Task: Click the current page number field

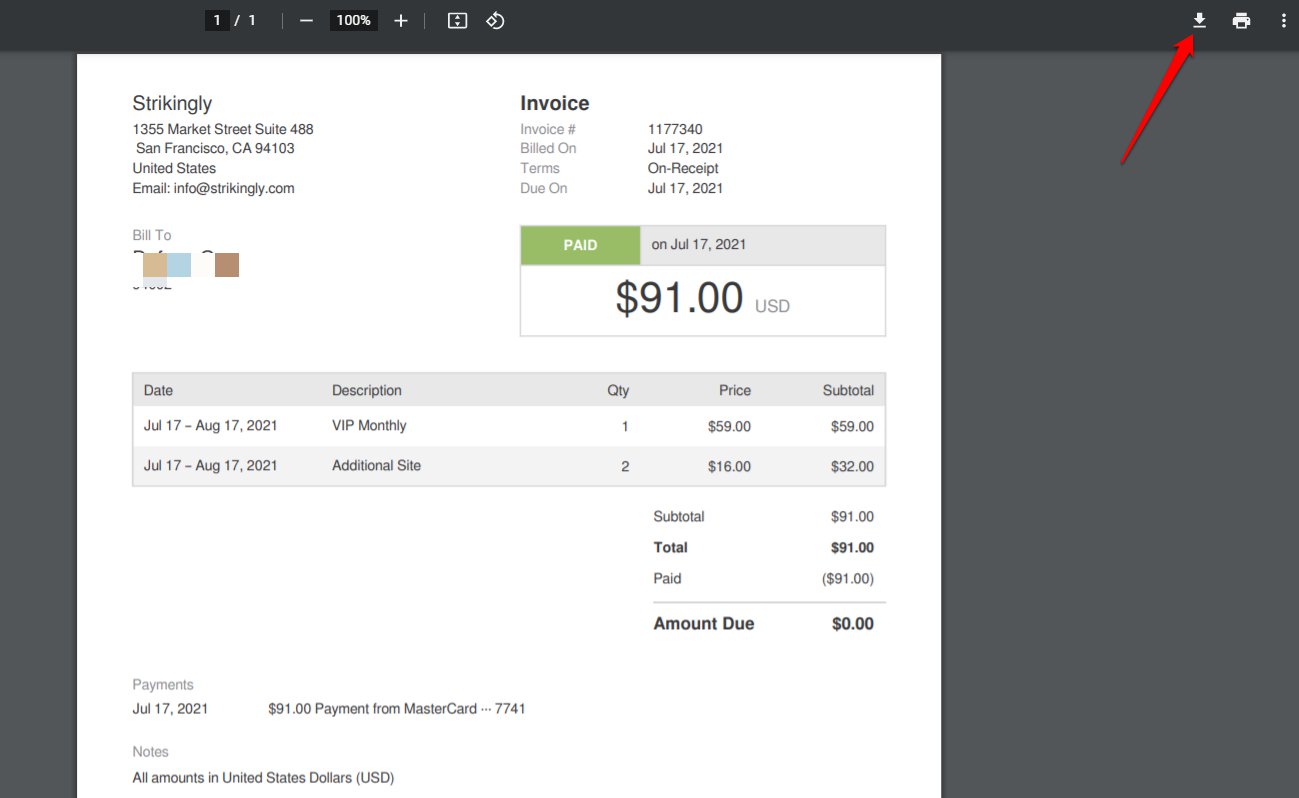Action: click(217, 20)
